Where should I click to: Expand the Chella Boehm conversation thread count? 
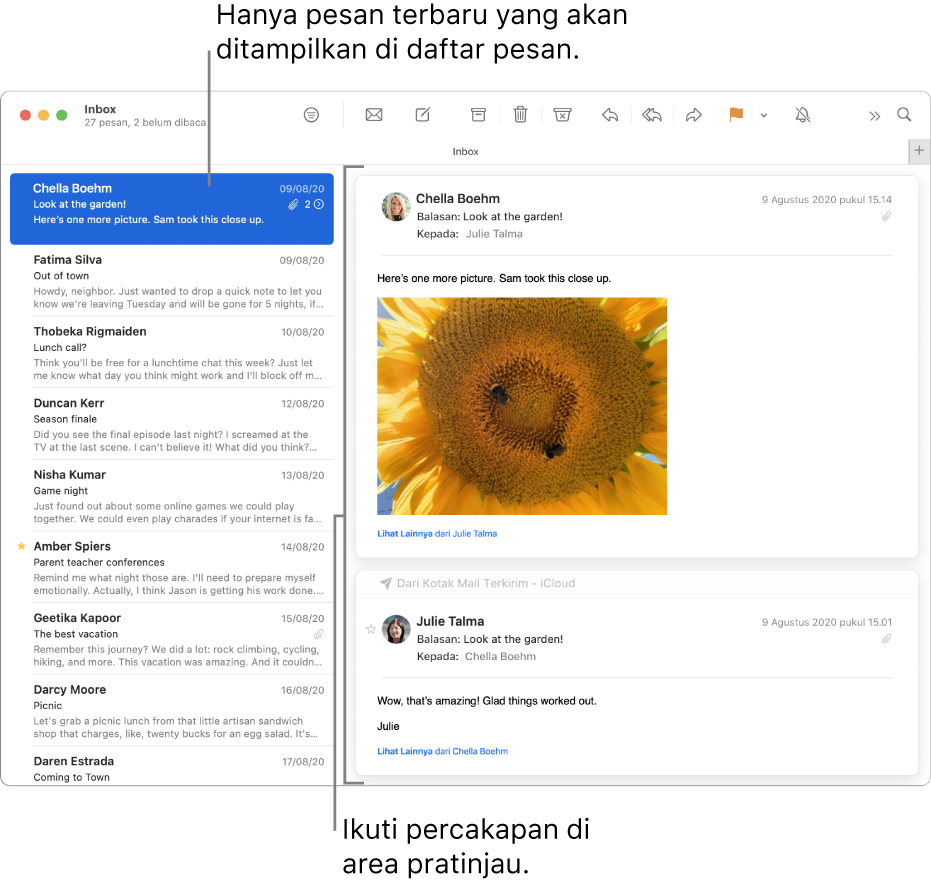point(314,204)
